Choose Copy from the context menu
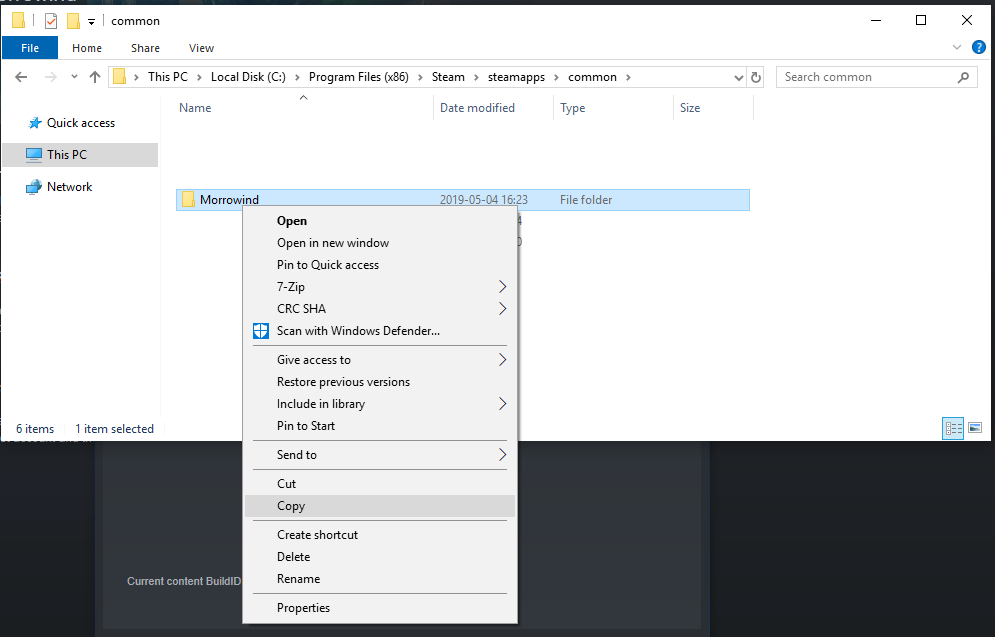 click(x=379, y=506)
